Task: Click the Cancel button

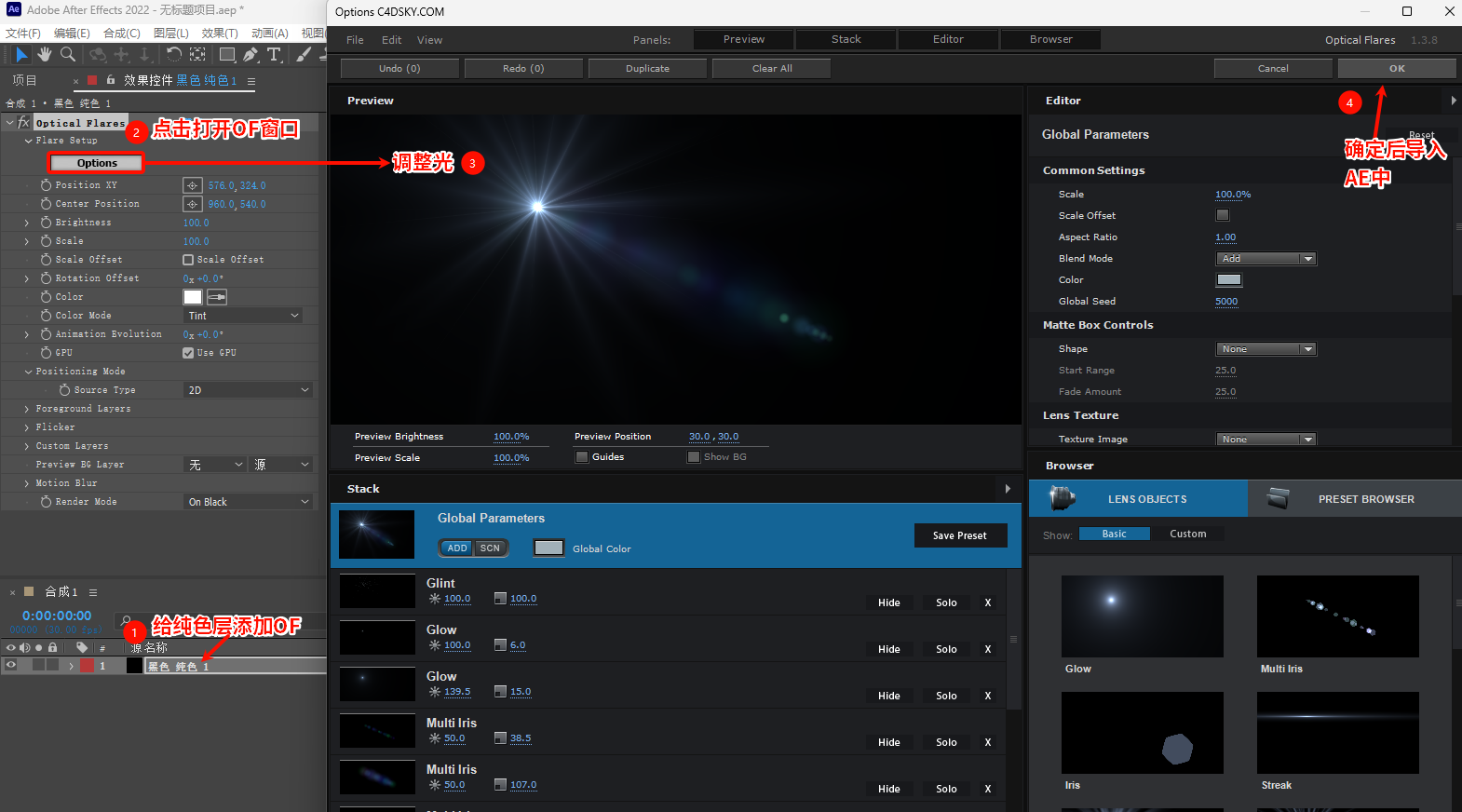Action: point(1273,68)
